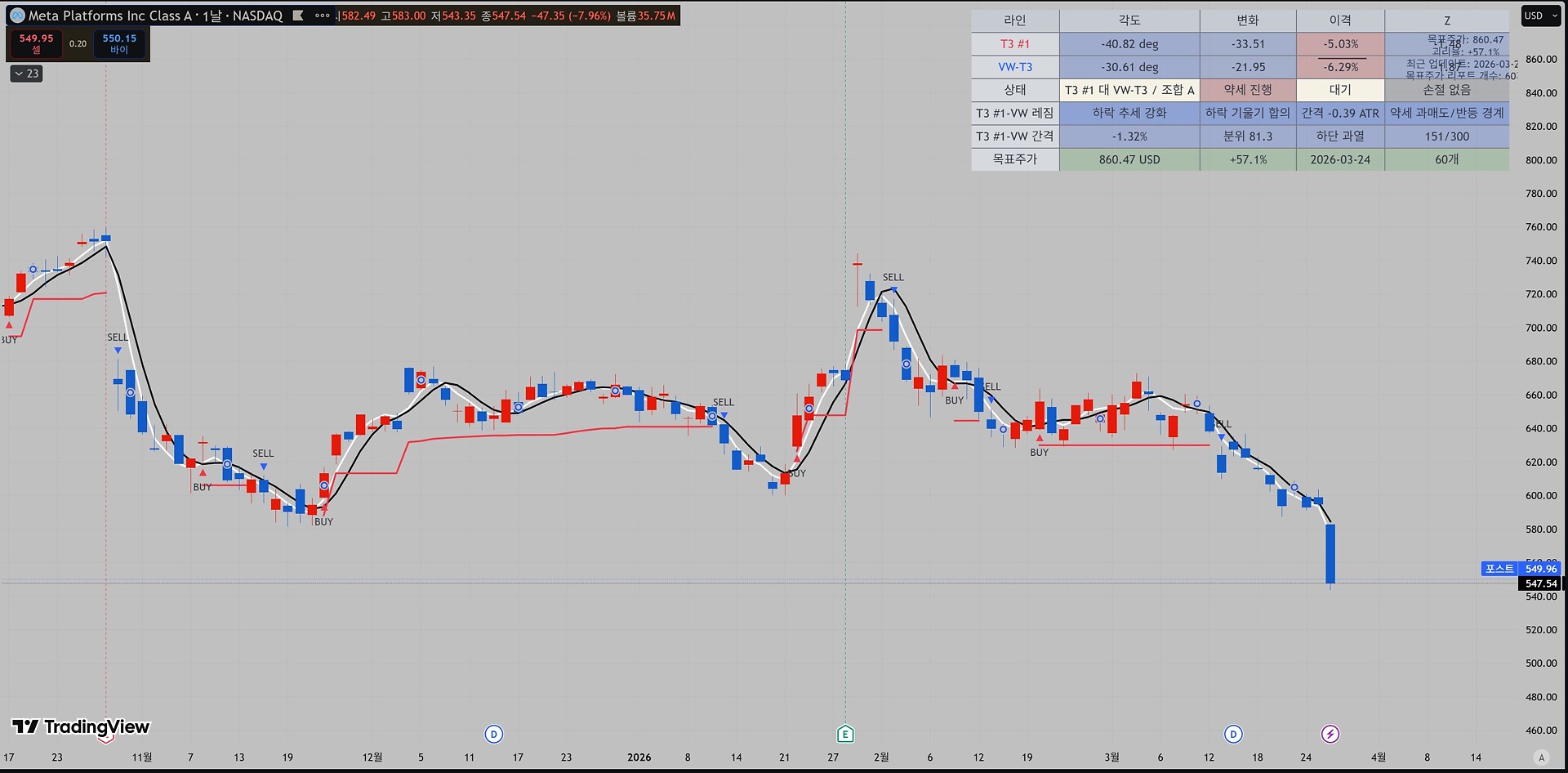
Task: Click the 0.20 spread value between sell and buy
Action: [x=78, y=44]
